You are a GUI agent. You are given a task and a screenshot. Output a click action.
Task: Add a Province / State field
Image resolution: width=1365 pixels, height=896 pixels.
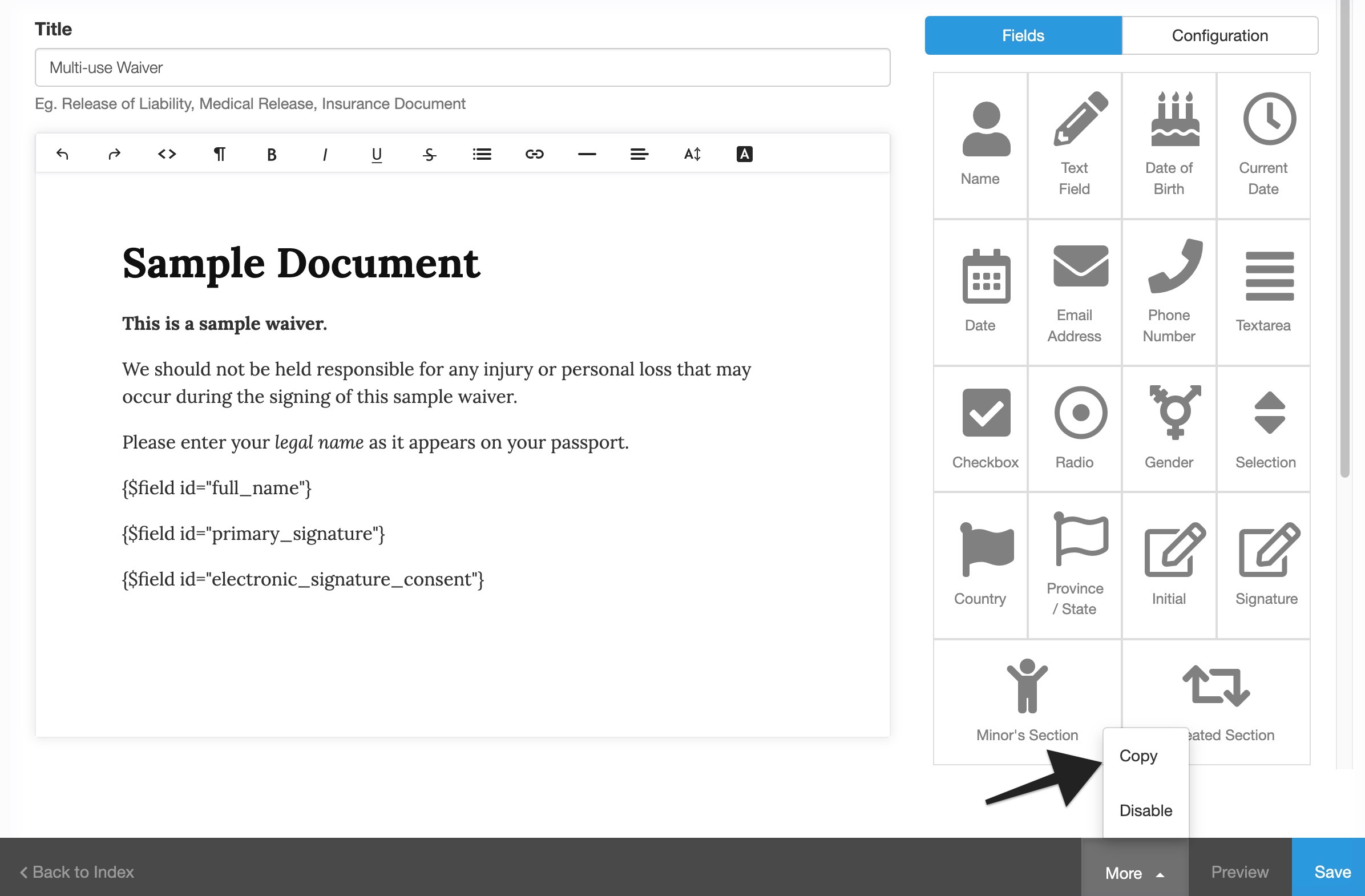click(1075, 566)
